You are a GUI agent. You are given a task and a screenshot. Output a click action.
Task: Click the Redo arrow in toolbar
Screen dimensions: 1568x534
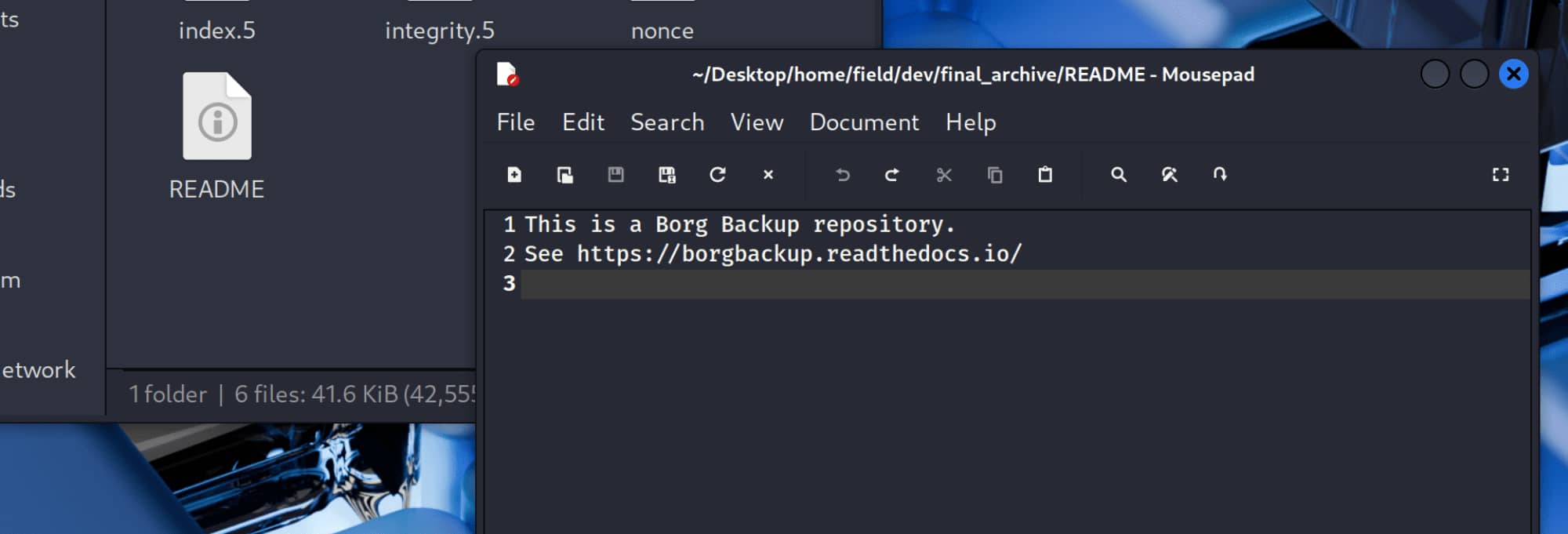click(x=892, y=175)
